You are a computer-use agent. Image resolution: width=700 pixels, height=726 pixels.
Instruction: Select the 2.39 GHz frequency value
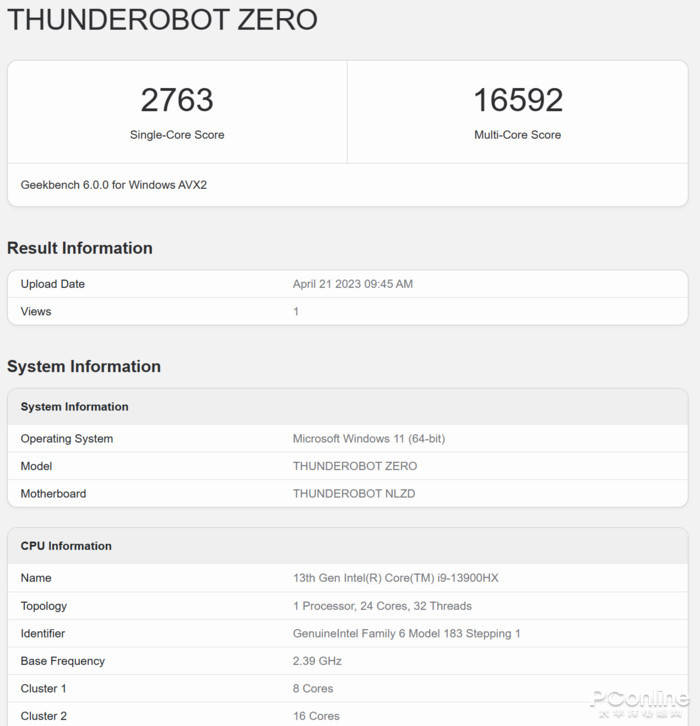[317, 661]
